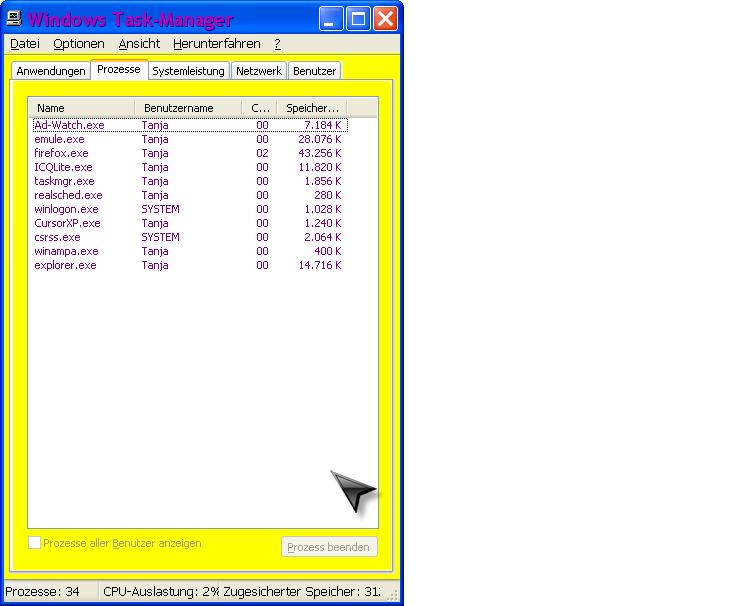The image size is (756, 606).
Task: Sort by Speicher column header
Action: [x=312, y=108]
